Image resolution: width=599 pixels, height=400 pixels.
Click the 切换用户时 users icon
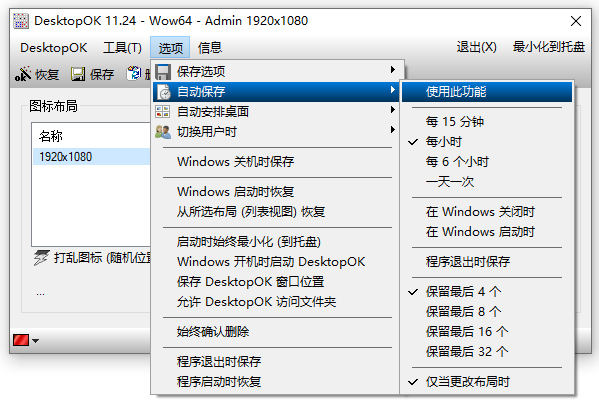click(x=163, y=132)
